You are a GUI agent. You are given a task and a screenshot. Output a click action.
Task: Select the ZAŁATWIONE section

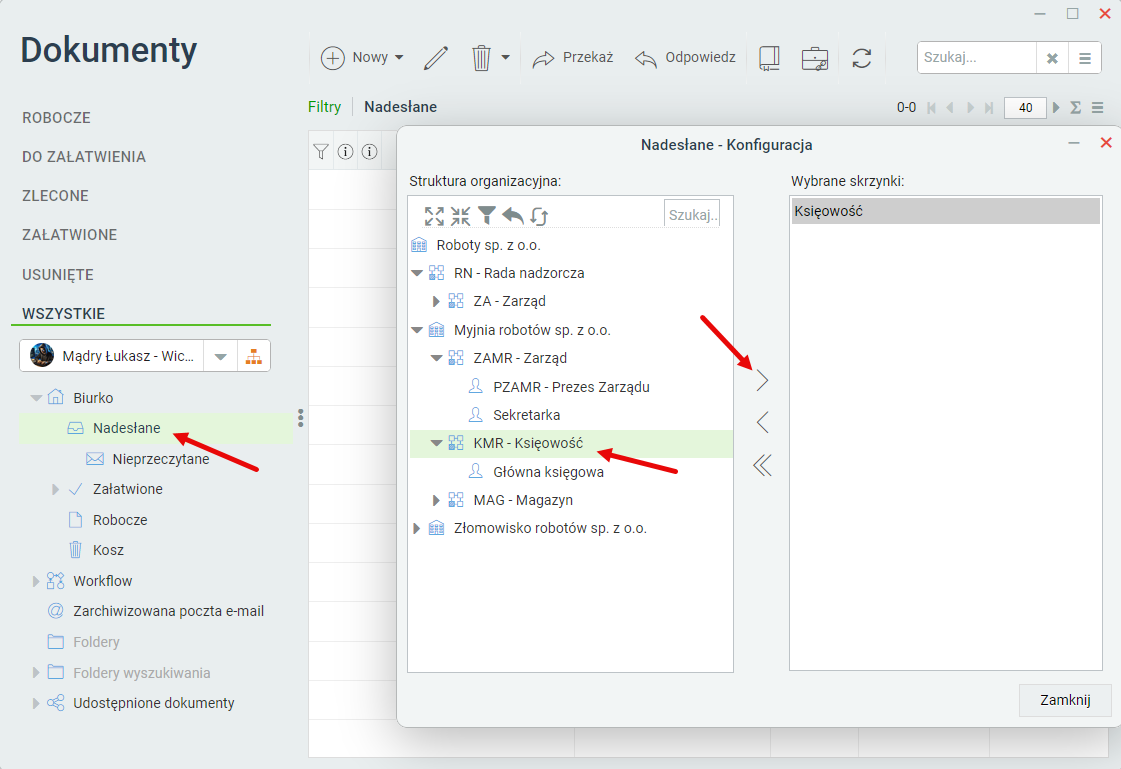[x=69, y=235]
